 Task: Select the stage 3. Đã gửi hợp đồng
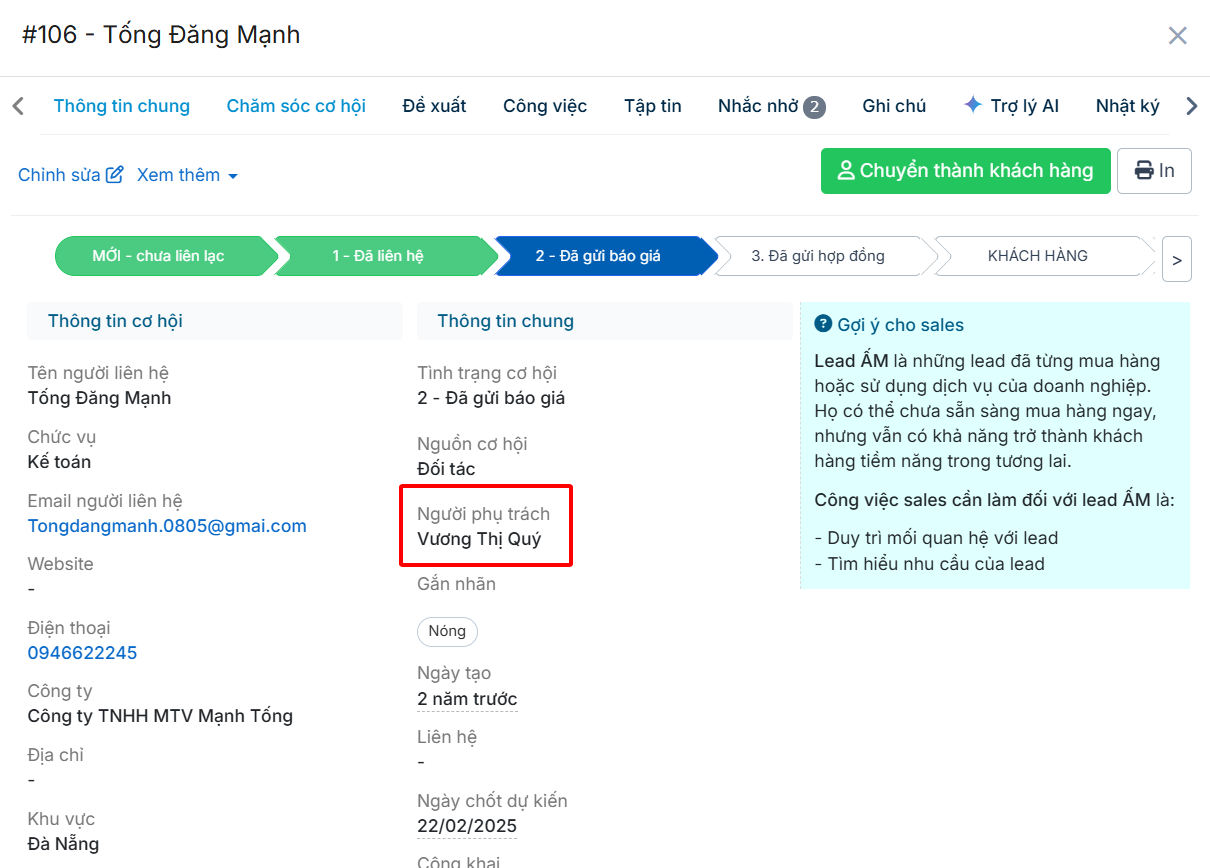pyautogui.click(x=818, y=256)
